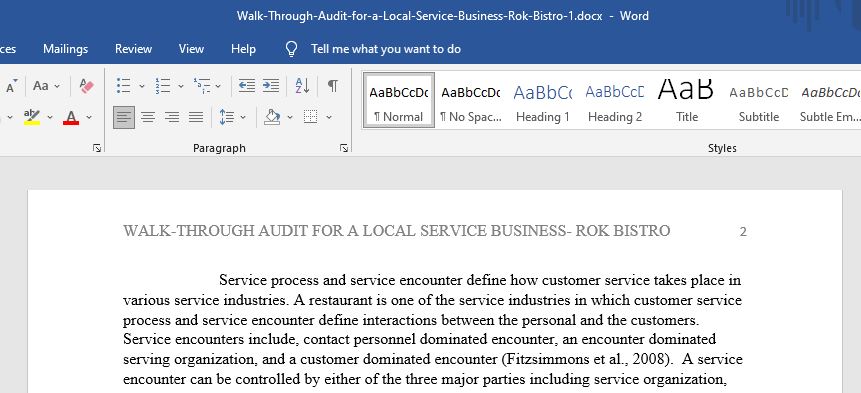This screenshot has height=393, width=861.
Task: Open the Help tab
Action: coord(243,49)
